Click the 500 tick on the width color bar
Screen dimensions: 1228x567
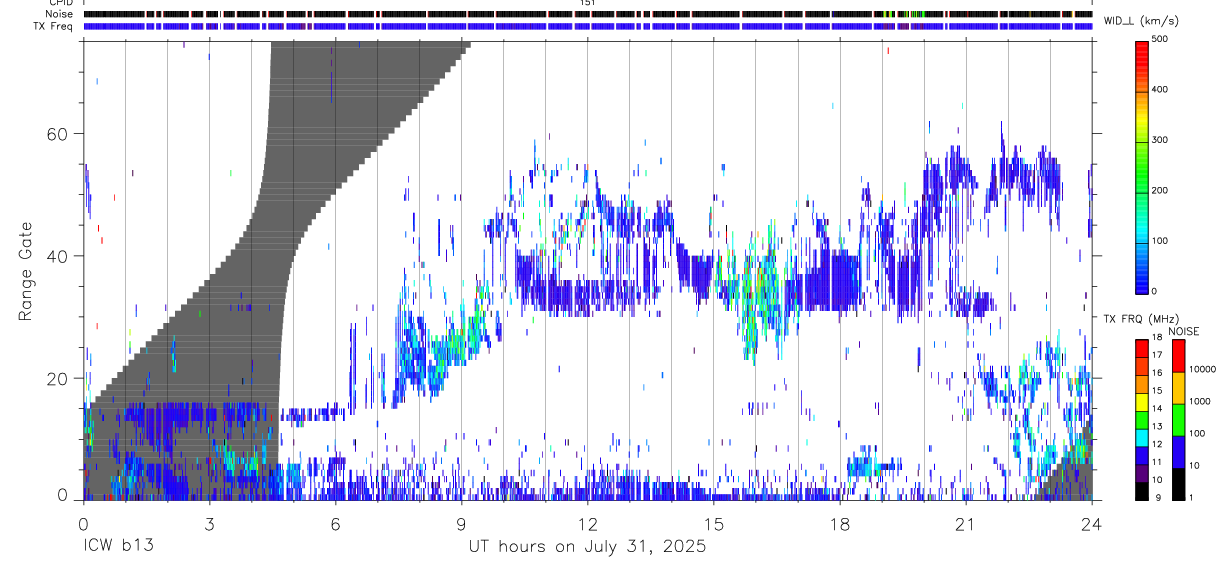(x=1162, y=40)
